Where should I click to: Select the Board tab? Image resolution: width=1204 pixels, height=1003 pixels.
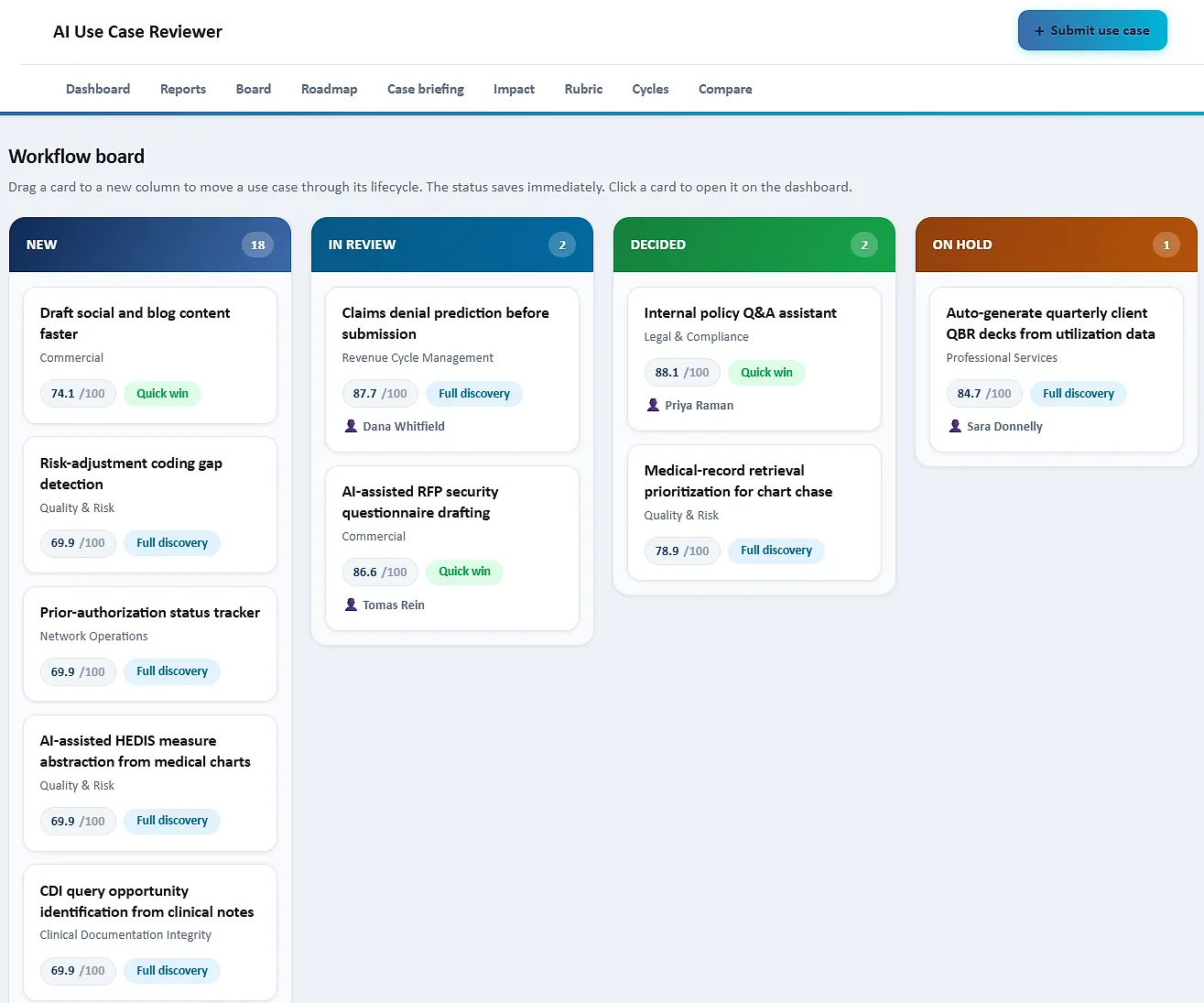254,89
